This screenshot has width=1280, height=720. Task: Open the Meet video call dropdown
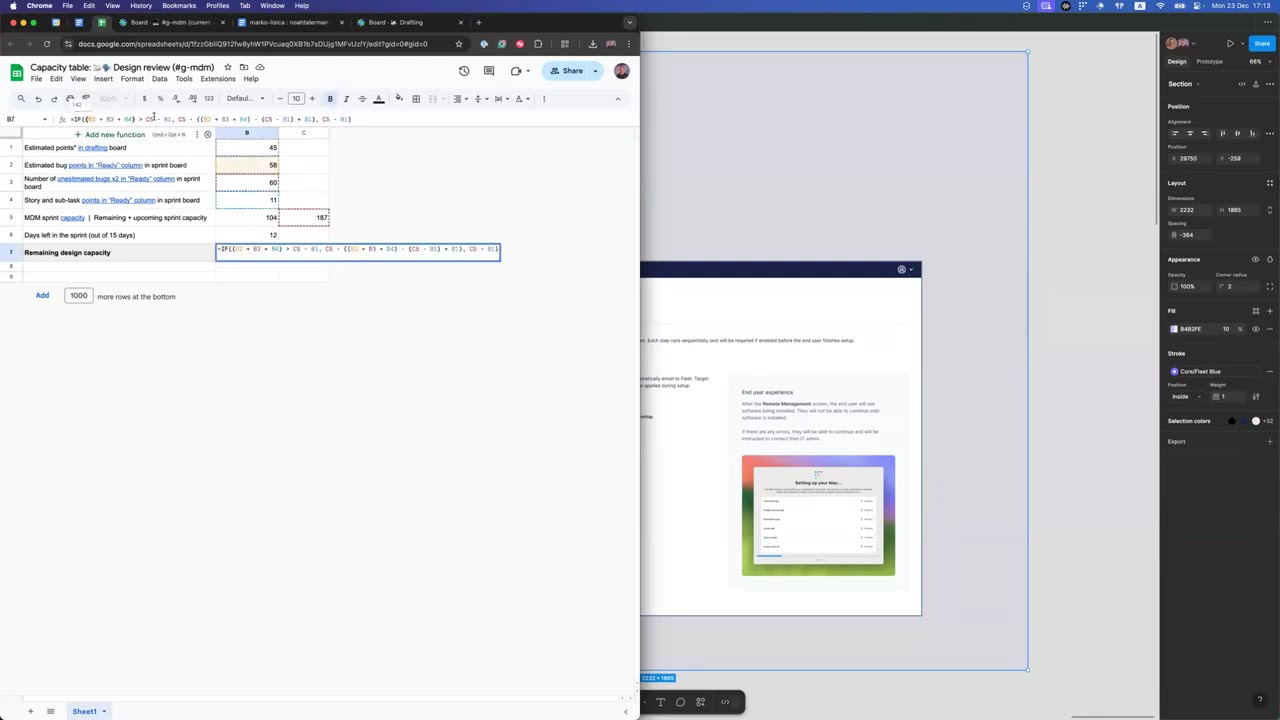(x=530, y=71)
